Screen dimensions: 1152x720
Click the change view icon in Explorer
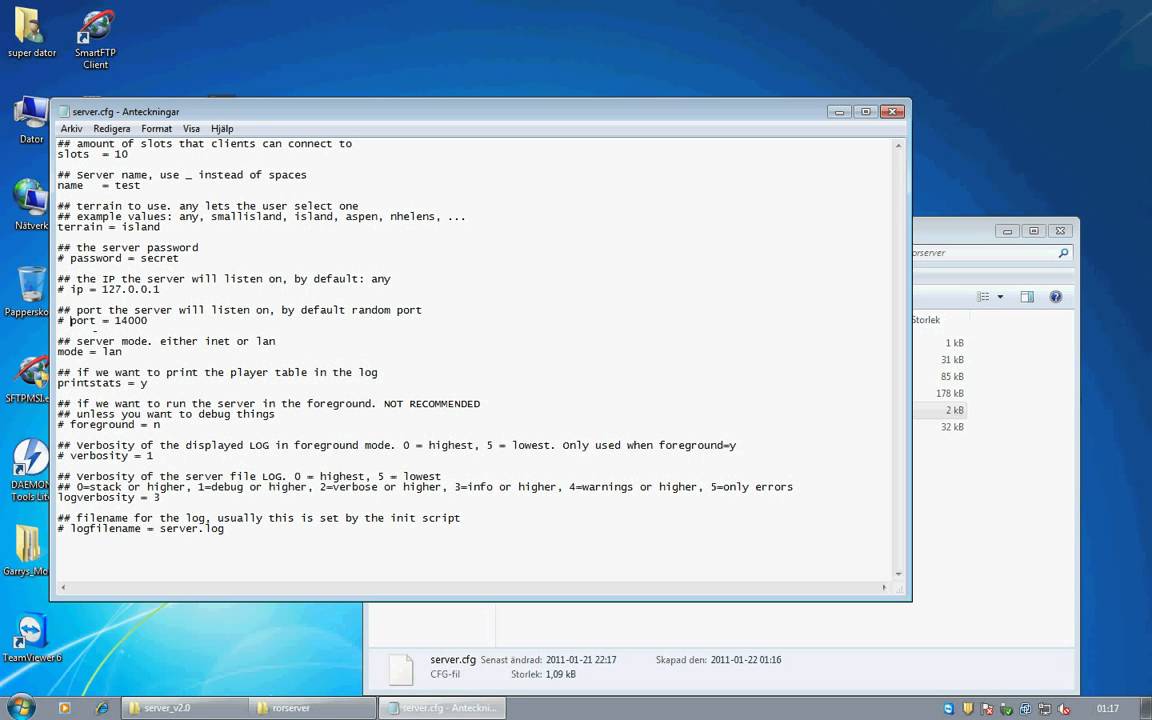(x=983, y=297)
